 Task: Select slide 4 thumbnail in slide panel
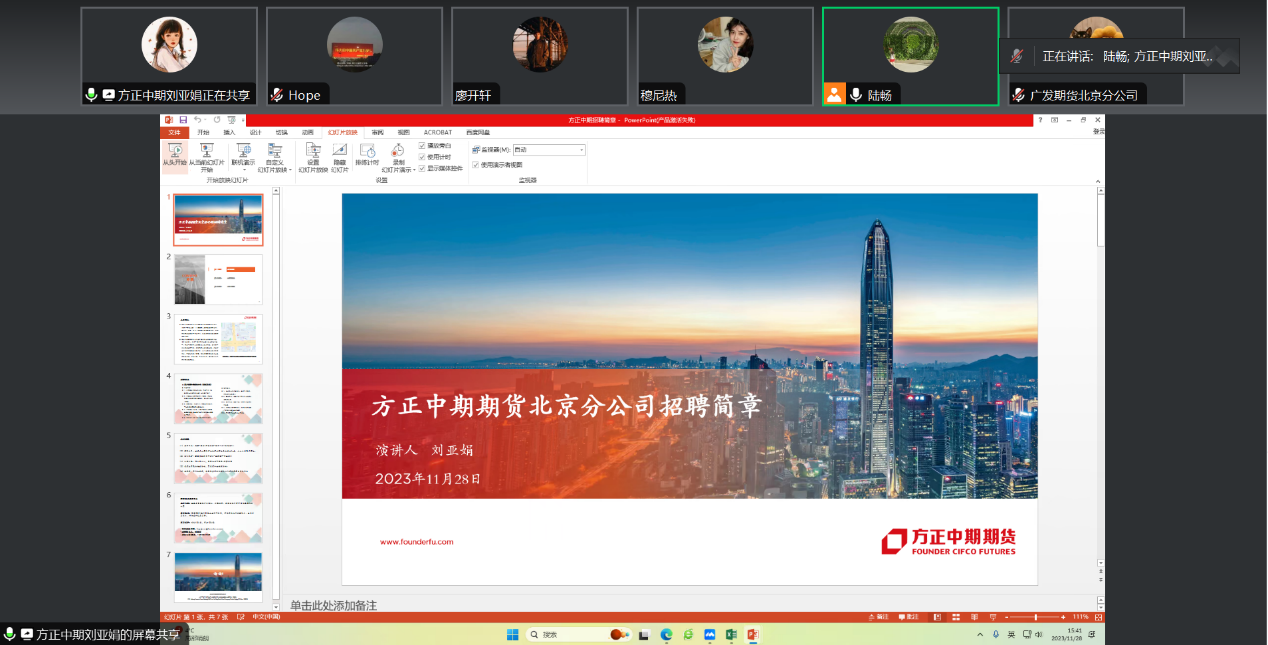(219, 398)
